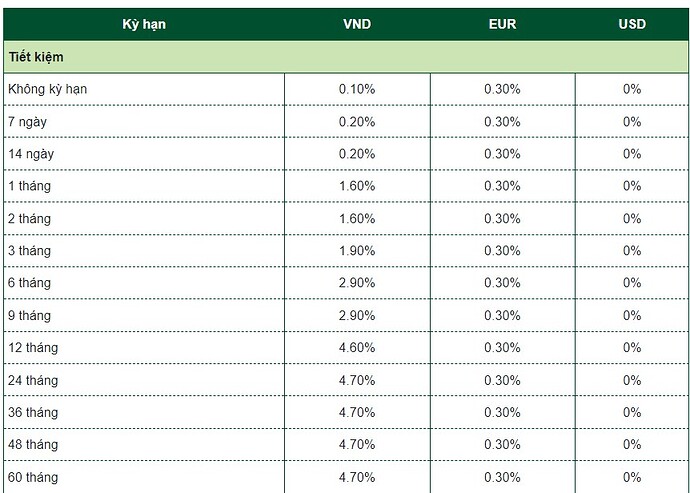Select the 1 tháng term label
The height and width of the screenshot is (493, 690).
[x=30, y=186]
